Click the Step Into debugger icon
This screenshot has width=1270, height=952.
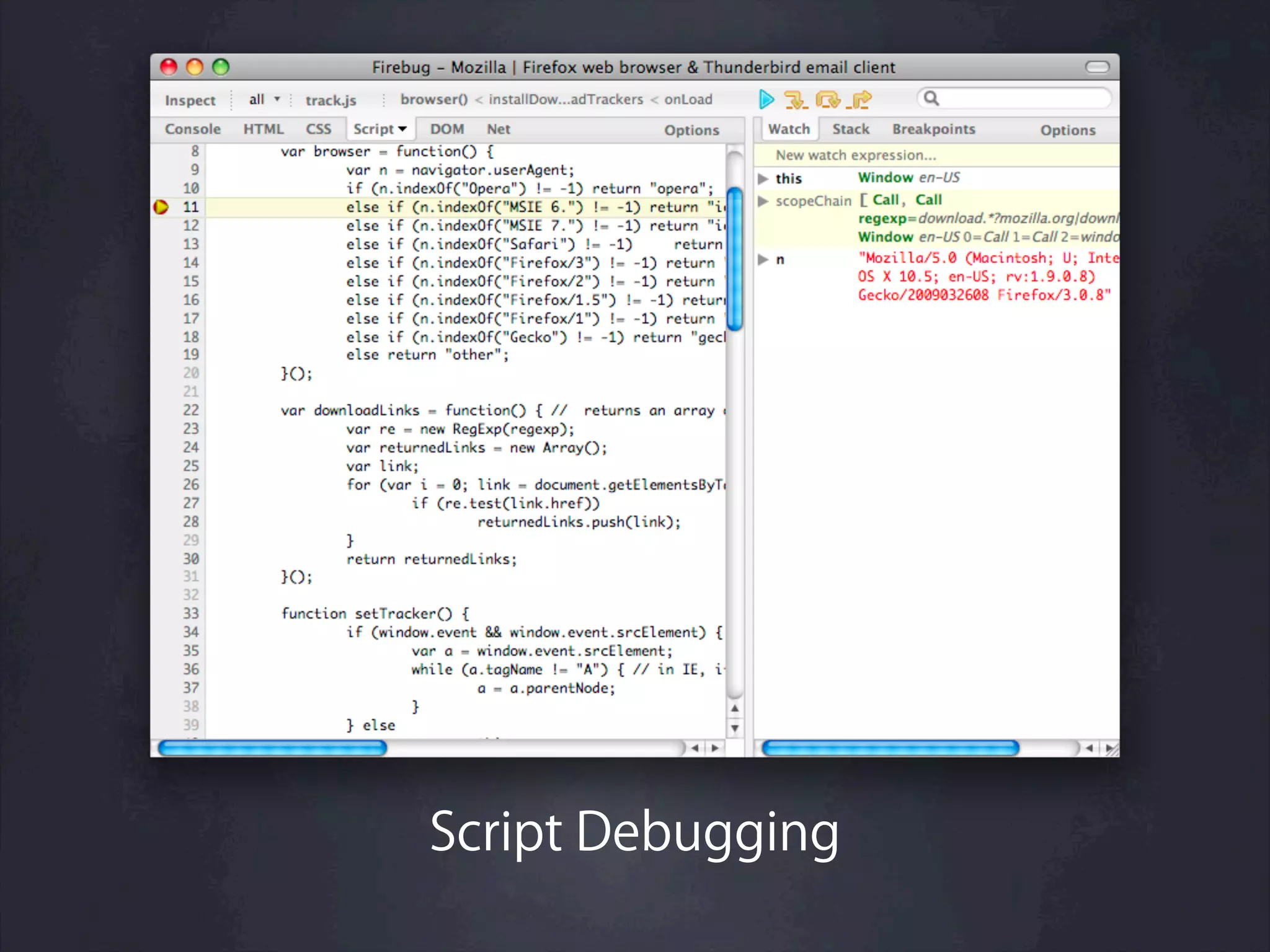click(x=795, y=99)
